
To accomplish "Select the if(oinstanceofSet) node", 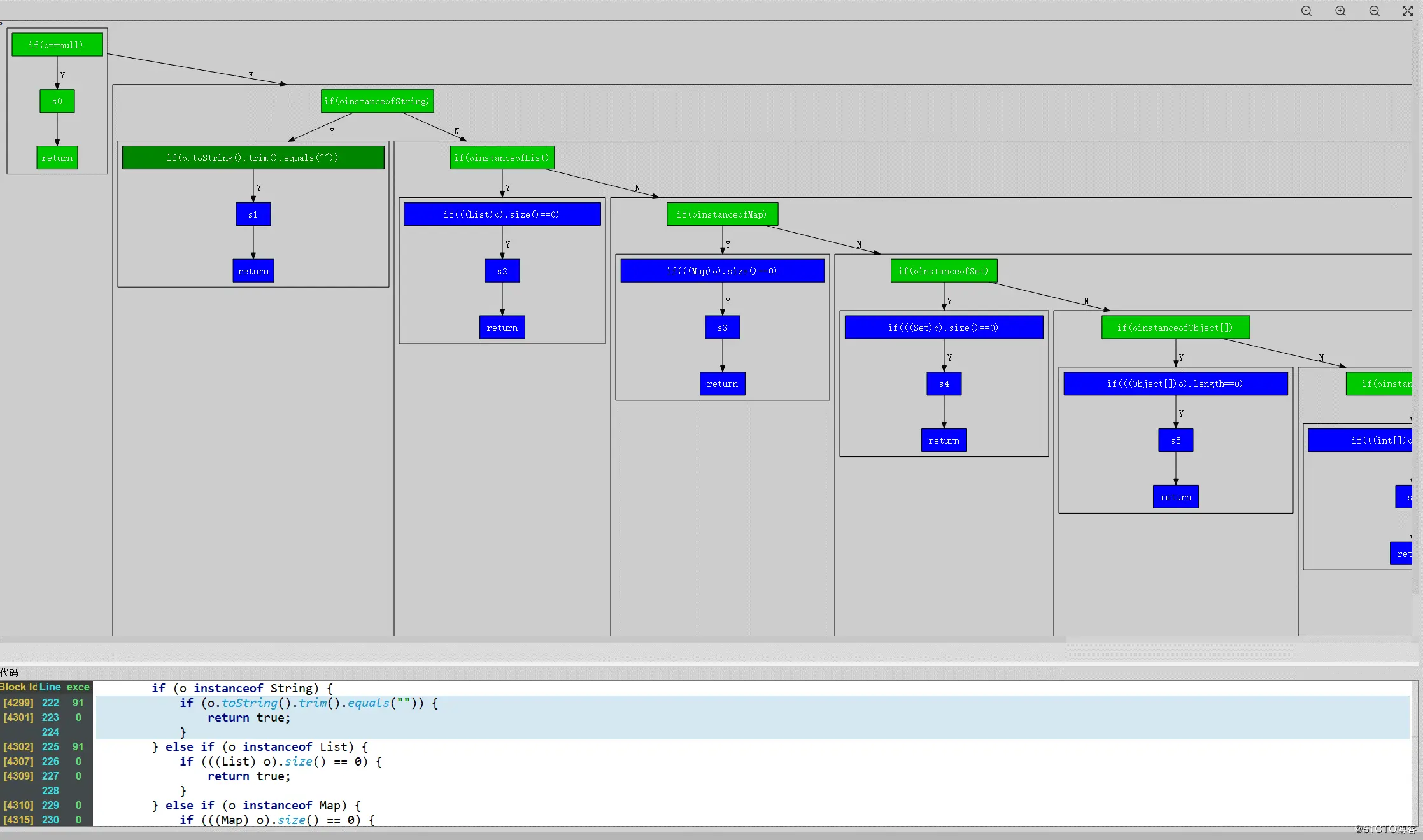I will (x=943, y=271).
